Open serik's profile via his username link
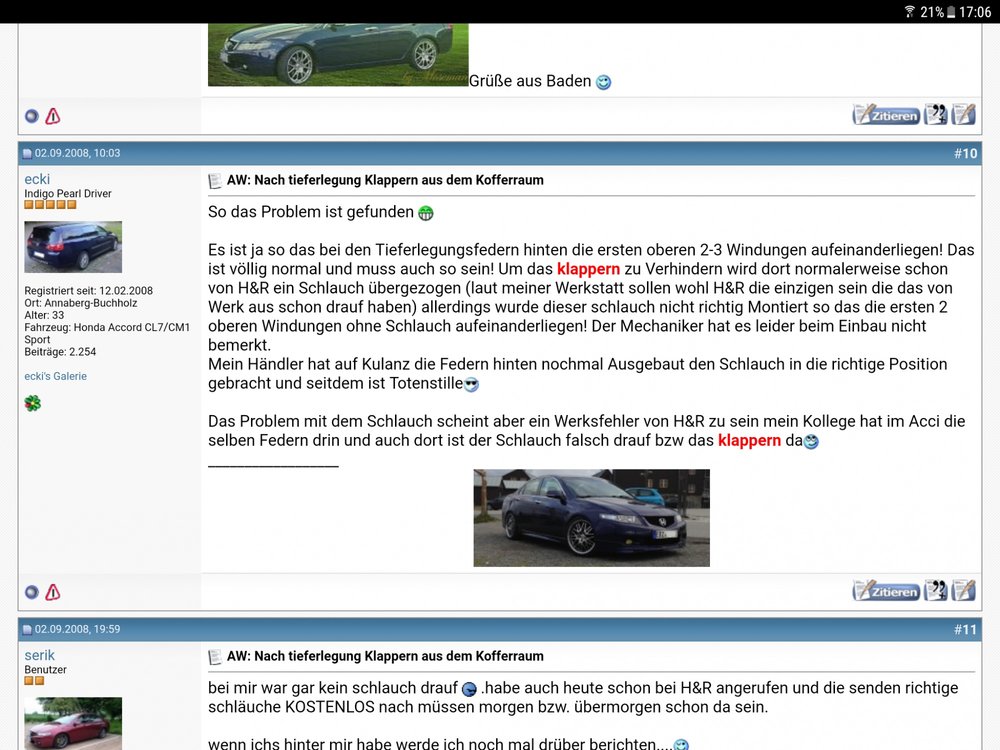 [x=39, y=654]
